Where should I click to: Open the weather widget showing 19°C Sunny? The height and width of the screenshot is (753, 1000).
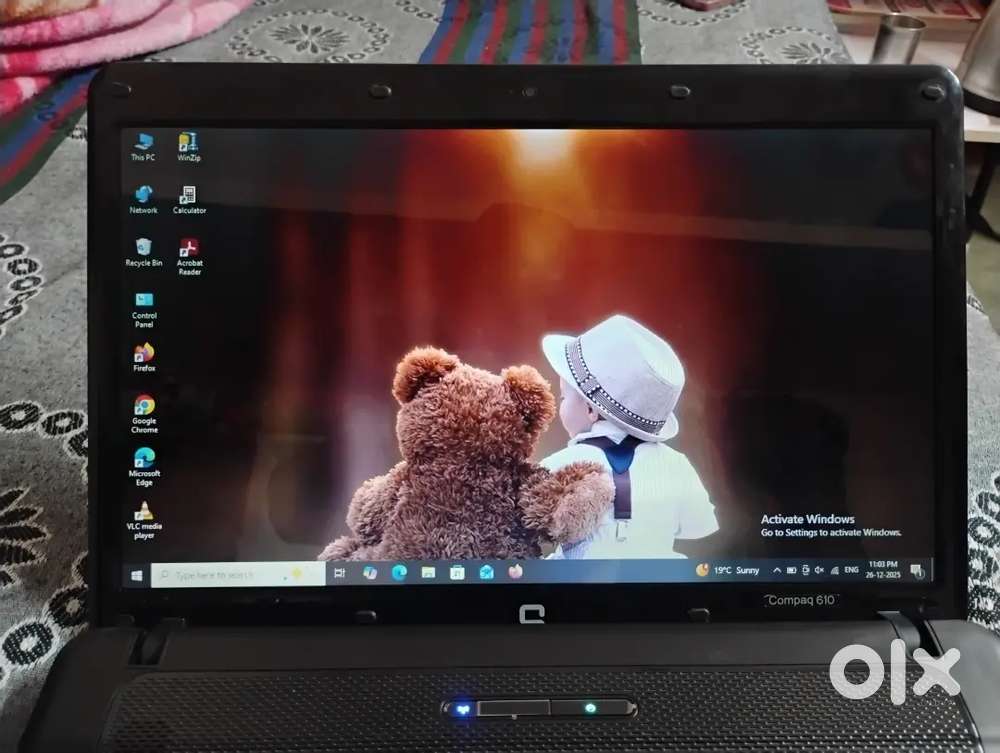(728, 570)
